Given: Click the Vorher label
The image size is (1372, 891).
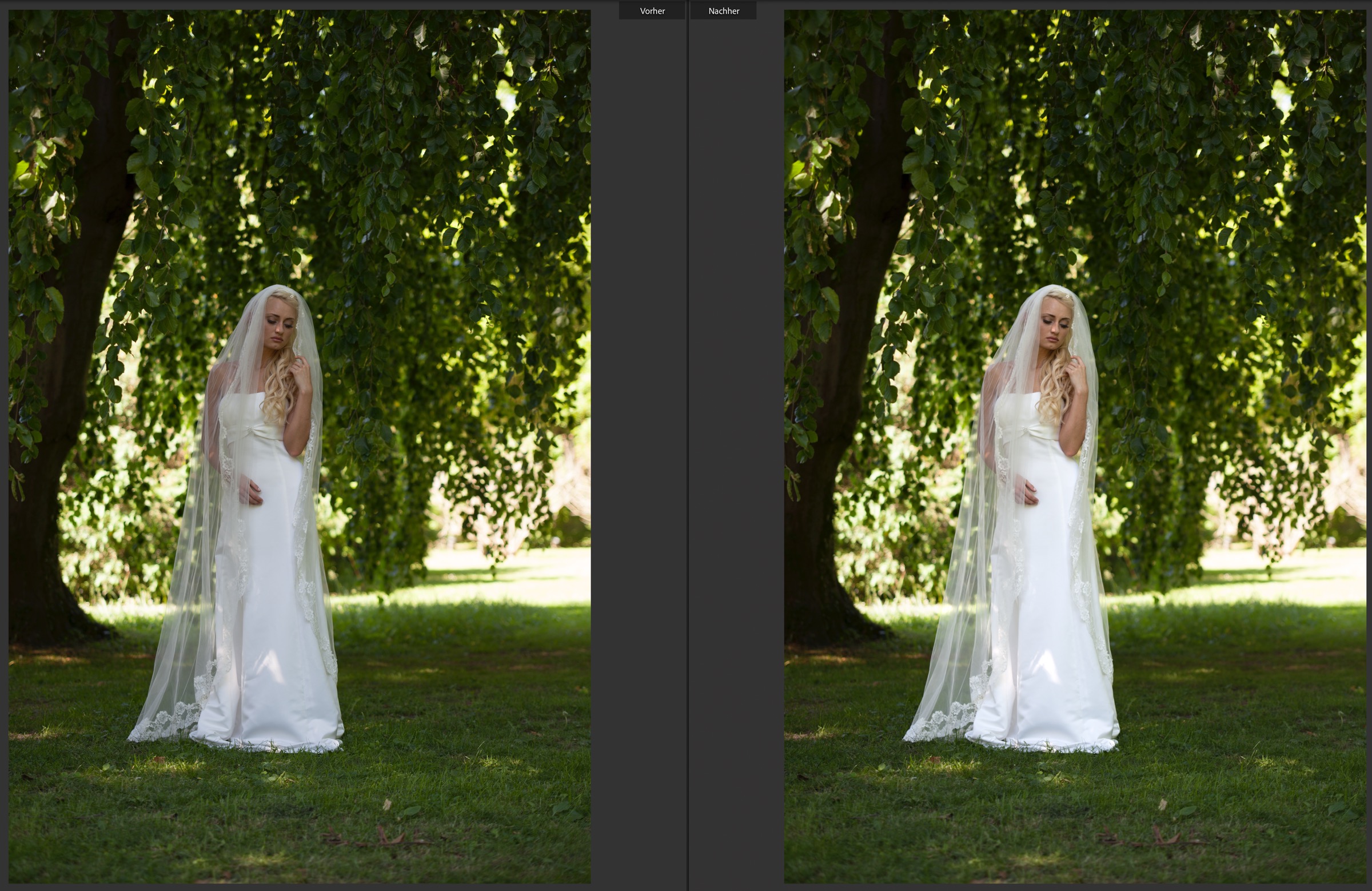Looking at the screenshot, I should [652, 11].
